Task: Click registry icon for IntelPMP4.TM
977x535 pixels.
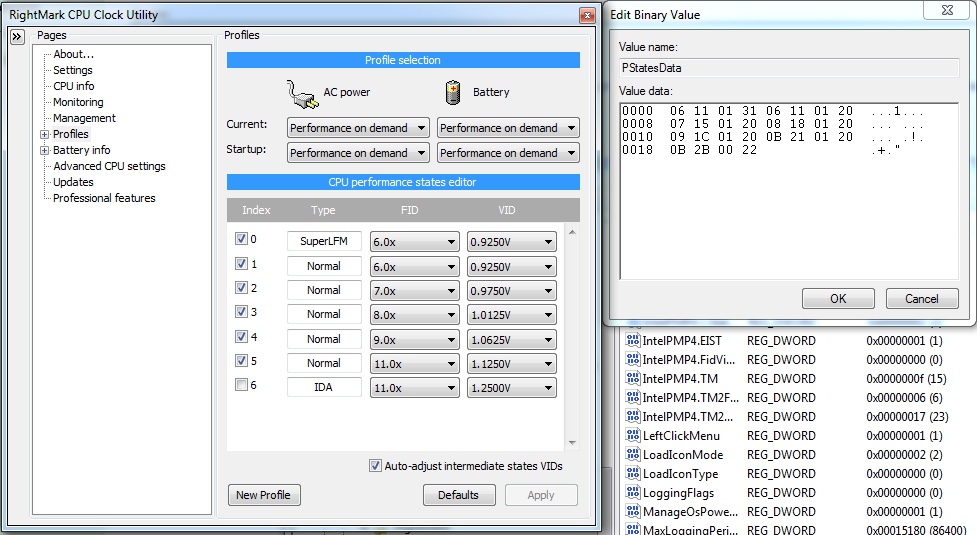Action: 632,378
